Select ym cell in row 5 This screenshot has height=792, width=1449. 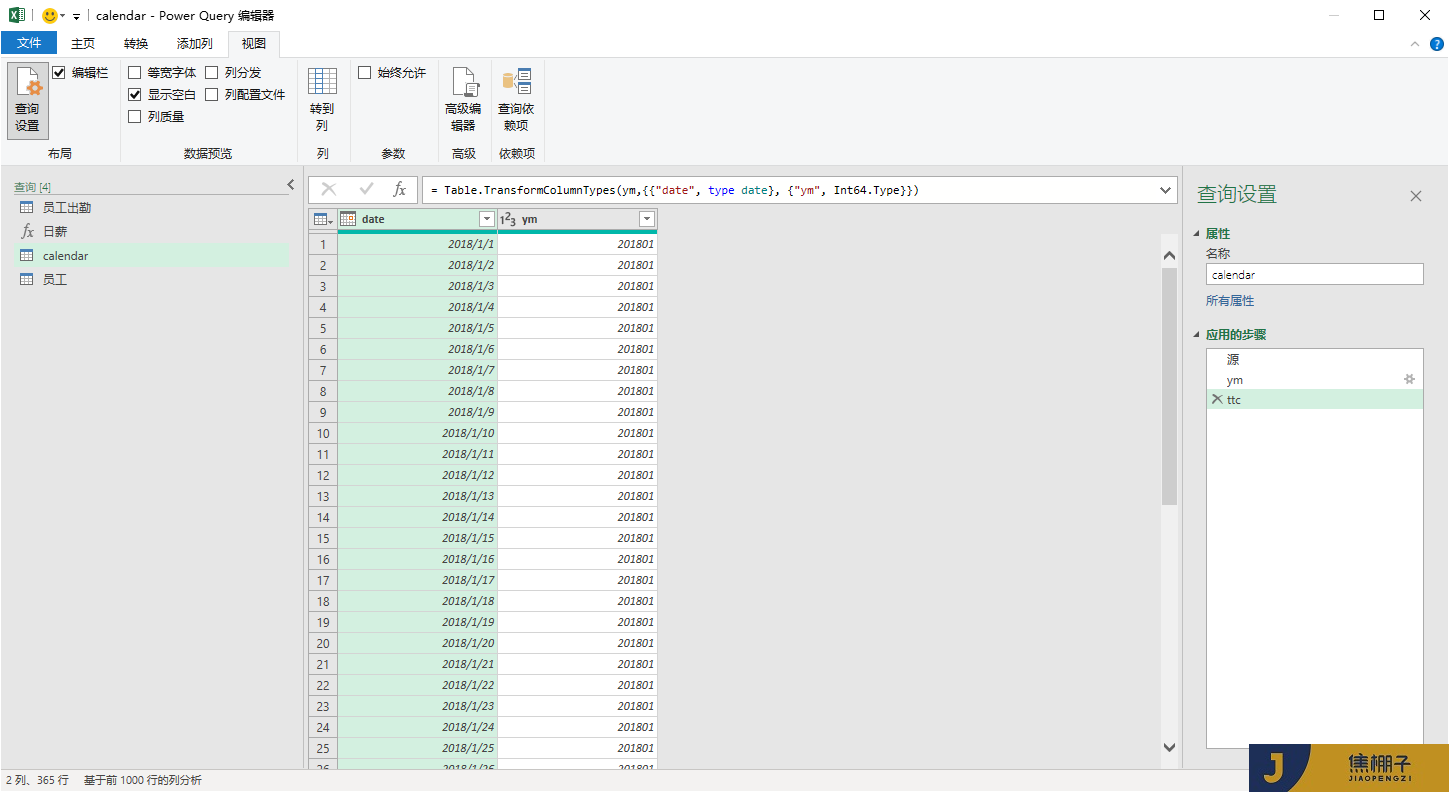coord(577,328)
